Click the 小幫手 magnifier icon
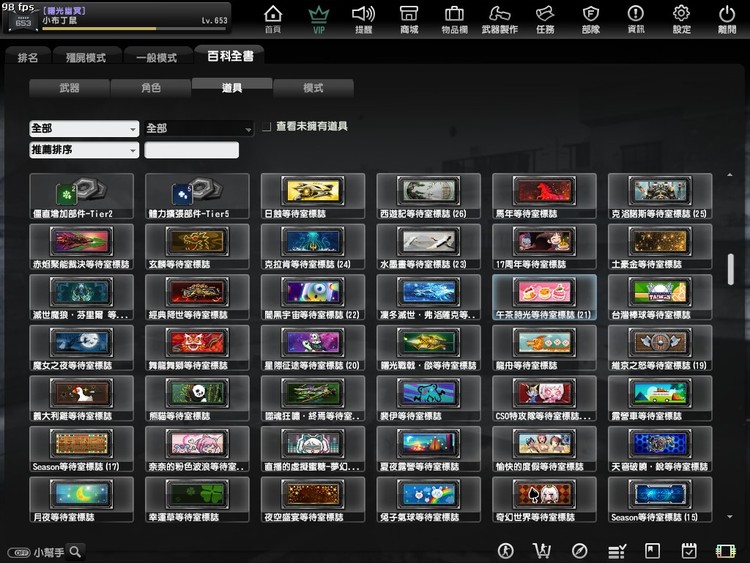This screenshot has height=563, width=750. (x=76, y=552)
